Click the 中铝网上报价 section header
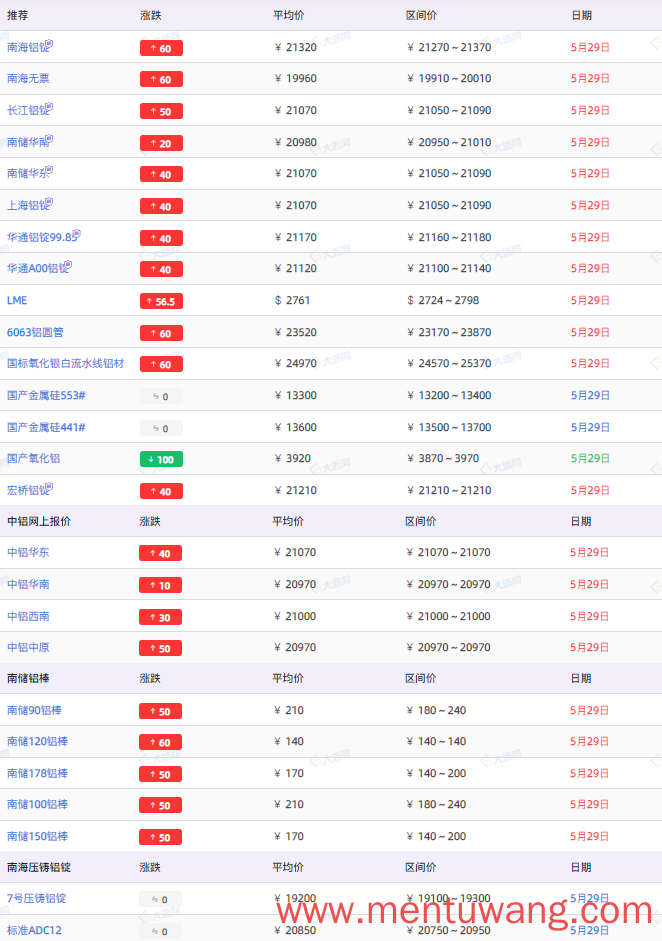The width and height of the screenshot is (662, 941). pos(39,521)
